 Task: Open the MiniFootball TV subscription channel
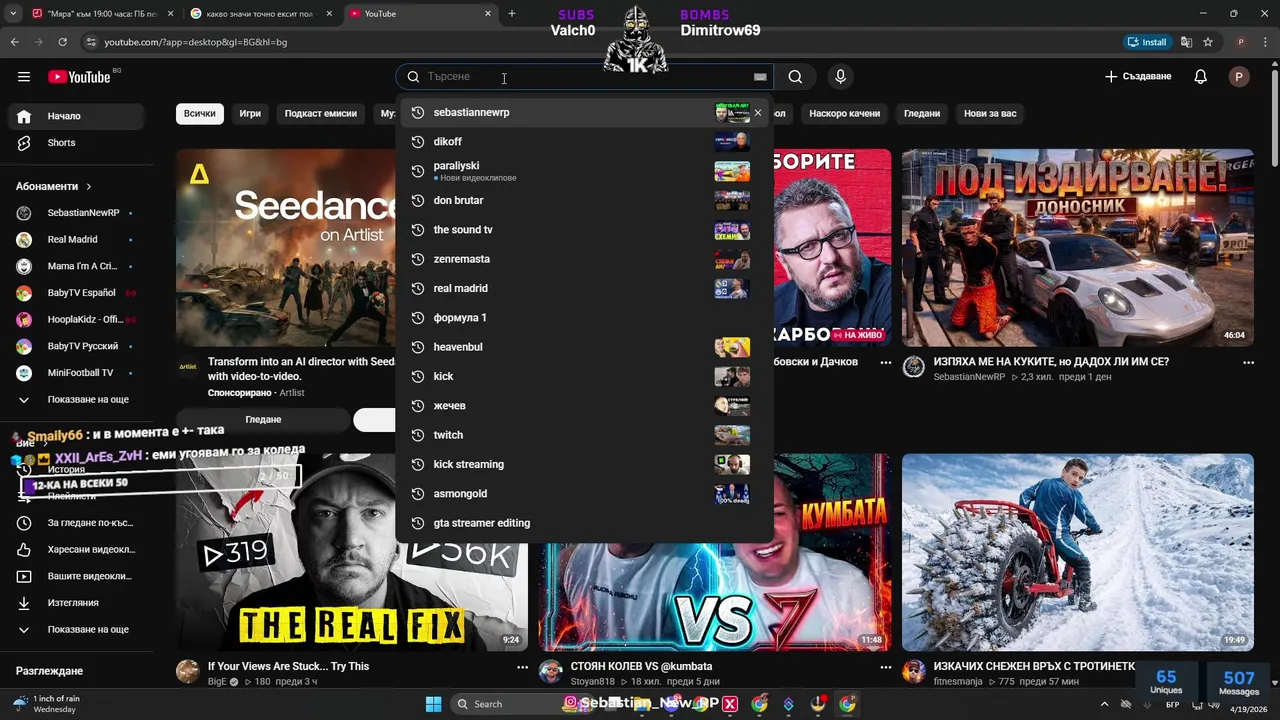(x=76, y=373)
